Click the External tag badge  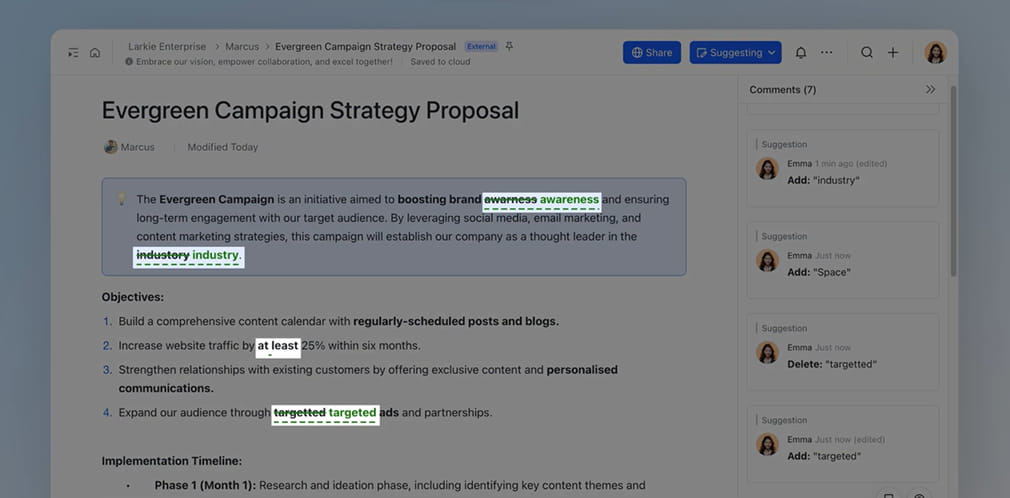pyautogui.click(x=481, y=47)
